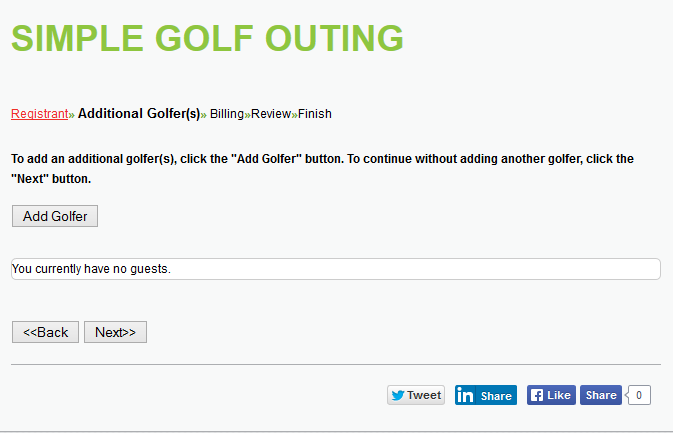
Task: Click the Tweet label on the Twitter button
Action: 424,395
